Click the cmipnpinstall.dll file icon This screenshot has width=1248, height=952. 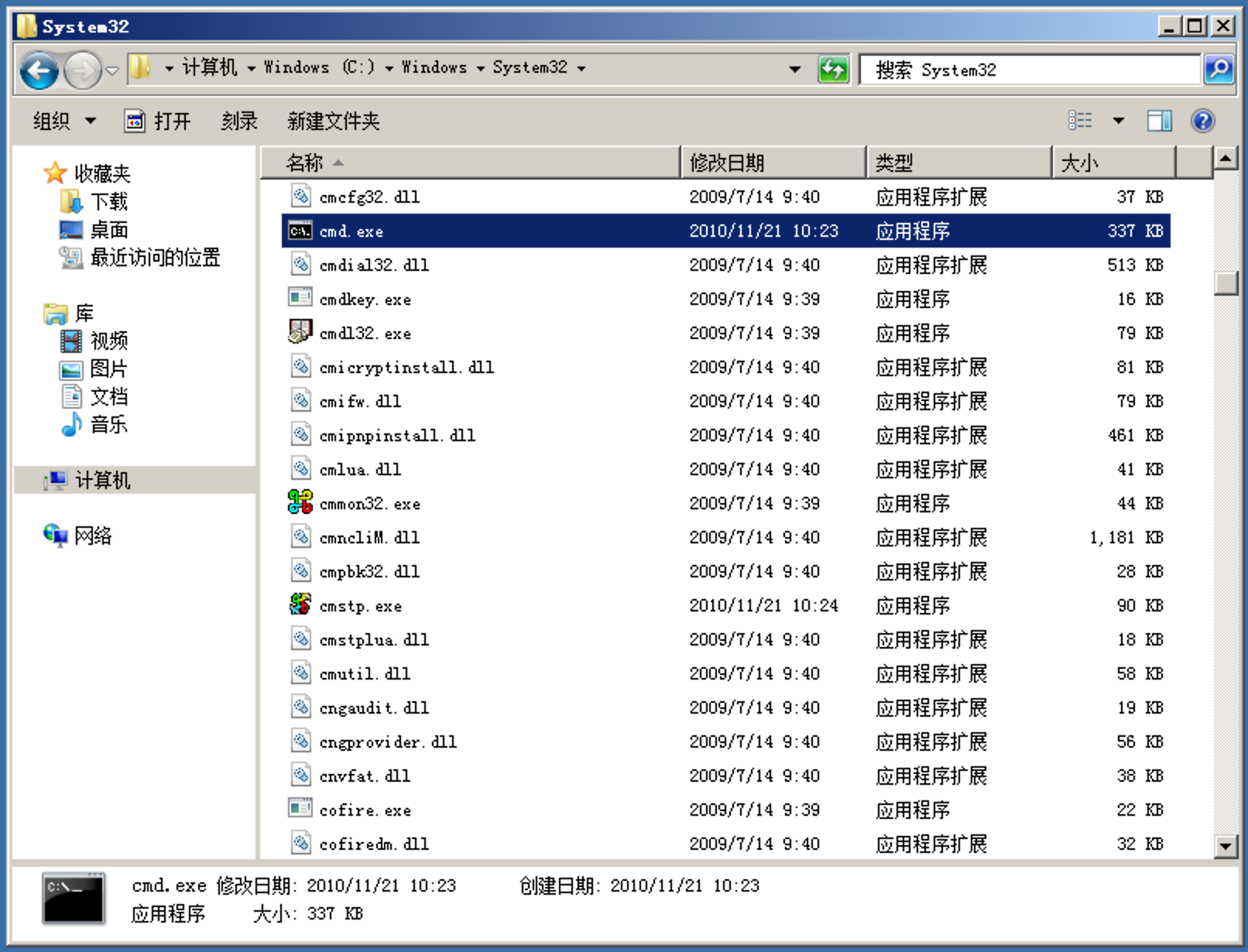pyautogui.click(x=300, y=434)
